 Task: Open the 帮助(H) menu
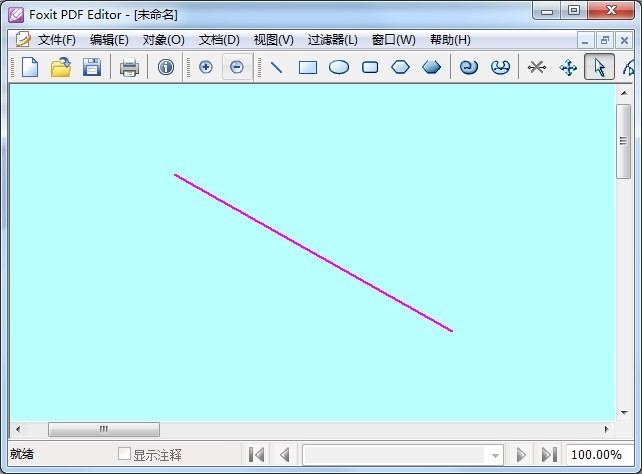(x=450, y=40)
